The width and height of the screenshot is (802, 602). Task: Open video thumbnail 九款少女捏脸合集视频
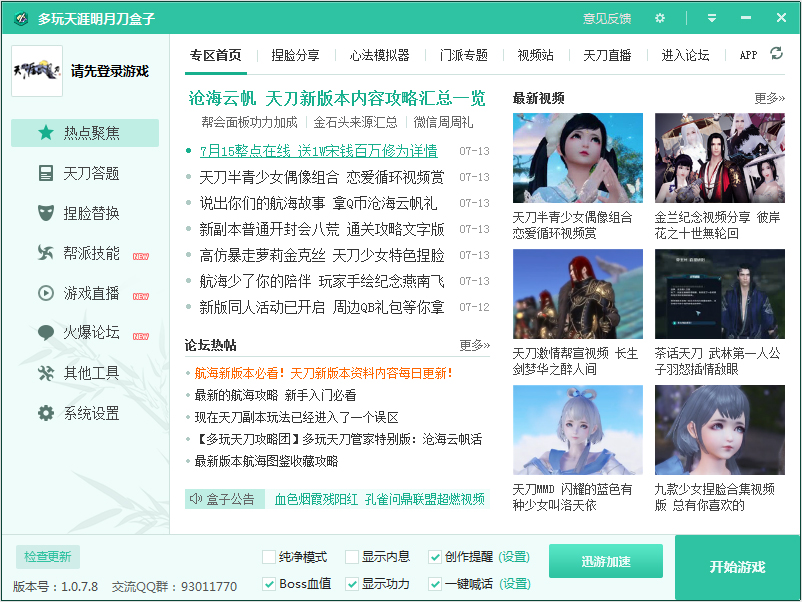point(720,430)
